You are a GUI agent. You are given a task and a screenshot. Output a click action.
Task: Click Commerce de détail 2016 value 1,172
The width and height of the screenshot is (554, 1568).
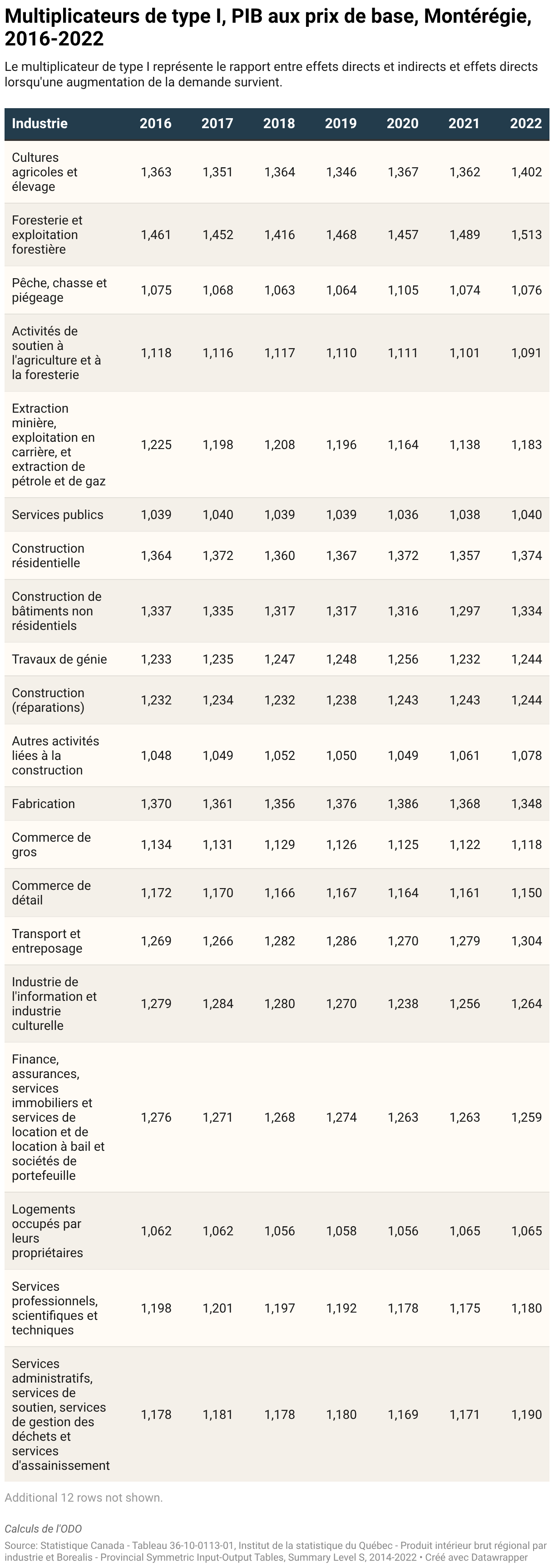(x=156, y=893)
